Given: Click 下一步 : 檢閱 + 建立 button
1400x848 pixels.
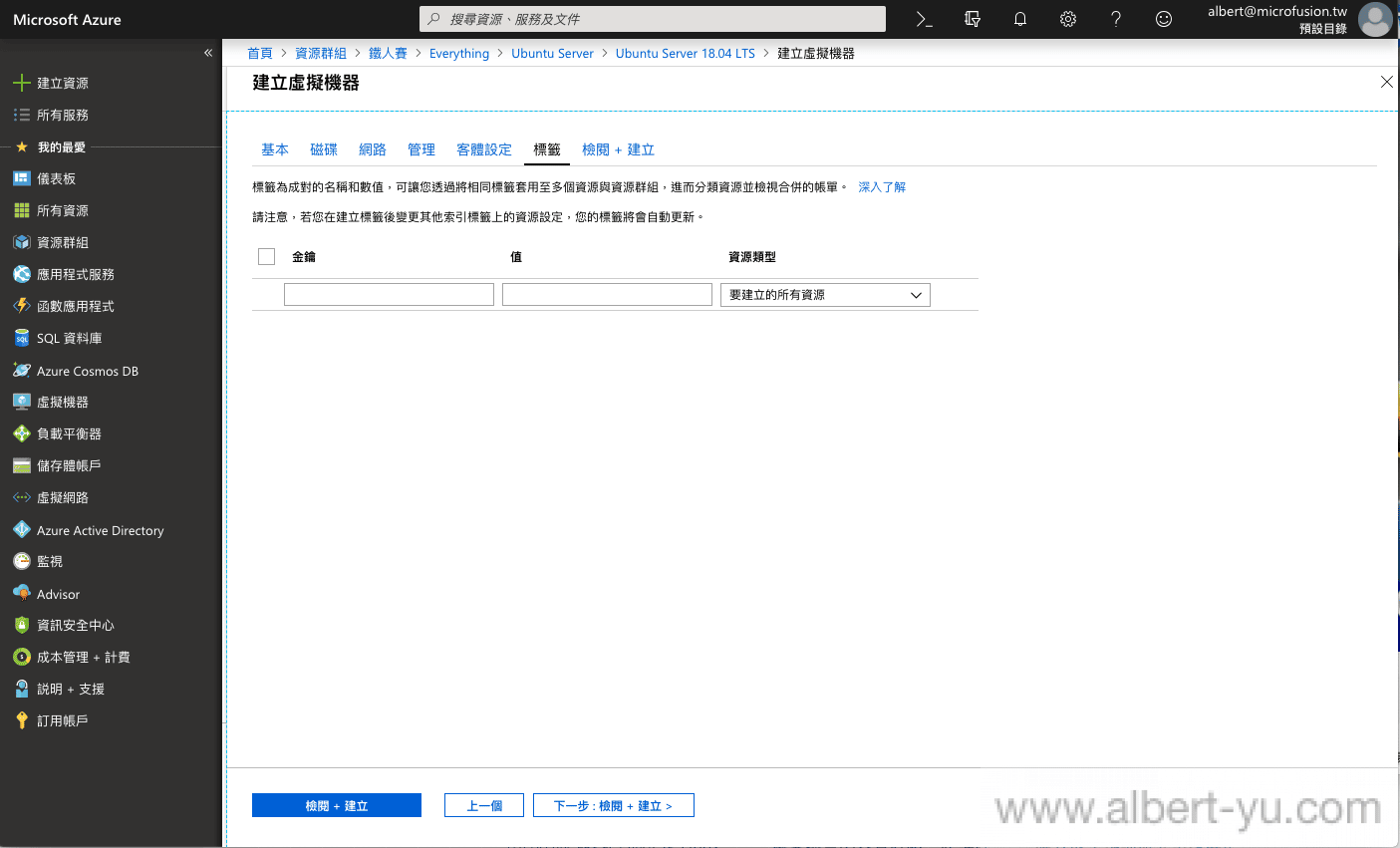Looking at the screenshot, I should pyautogui.click(x=613, y=805).
